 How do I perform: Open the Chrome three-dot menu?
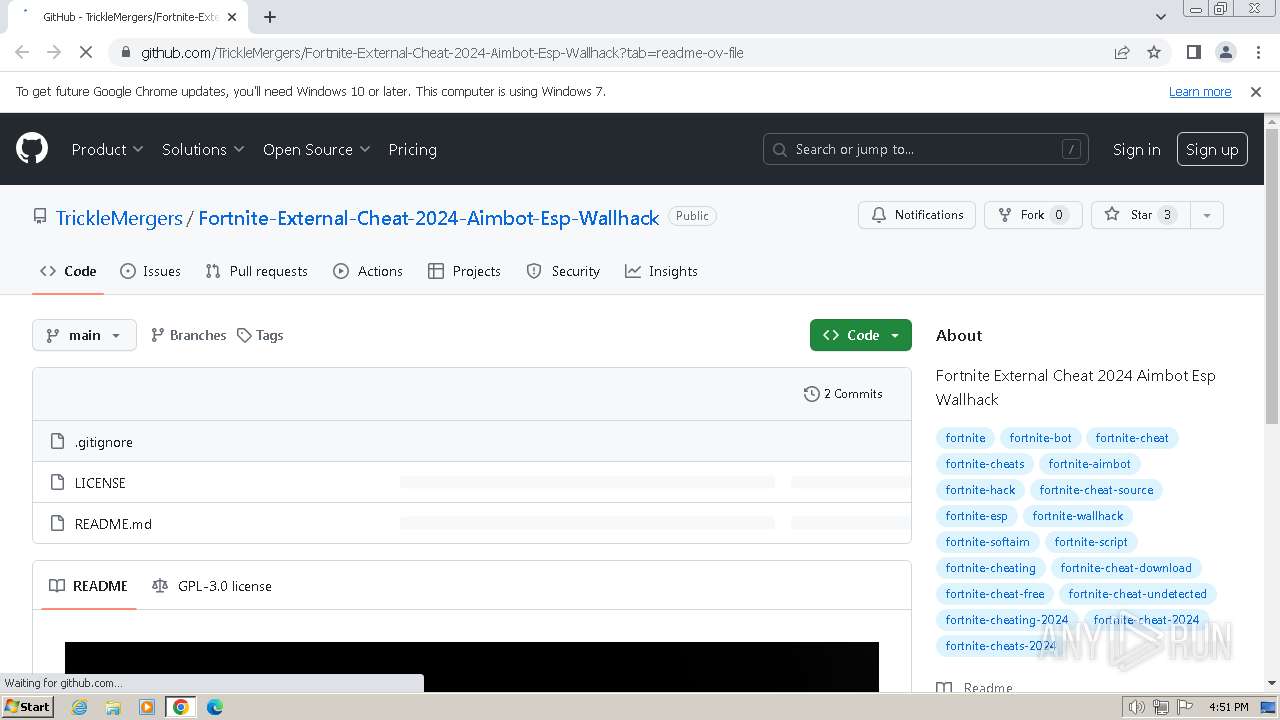coord(1257,52)
